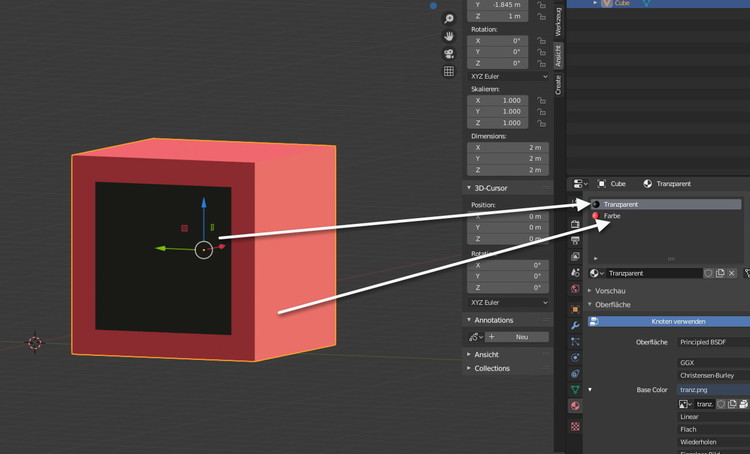This screenshot has width=750, height=454.
Task: Open the object XYZ Euler rotation mode dropdown
Action: tap(508, 77)
